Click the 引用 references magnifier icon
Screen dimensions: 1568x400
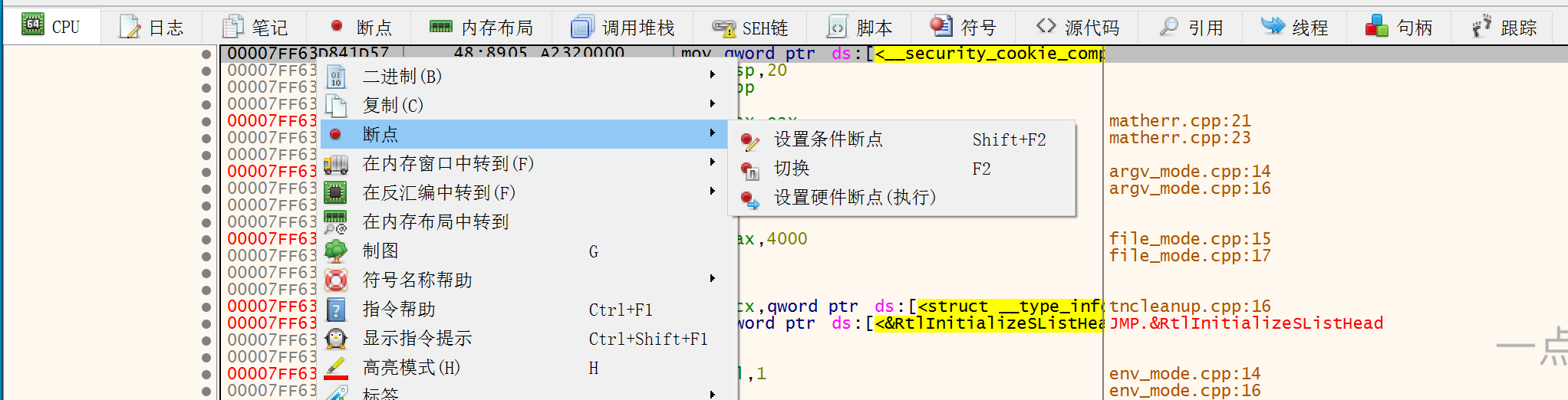[x=1168, y=27]
